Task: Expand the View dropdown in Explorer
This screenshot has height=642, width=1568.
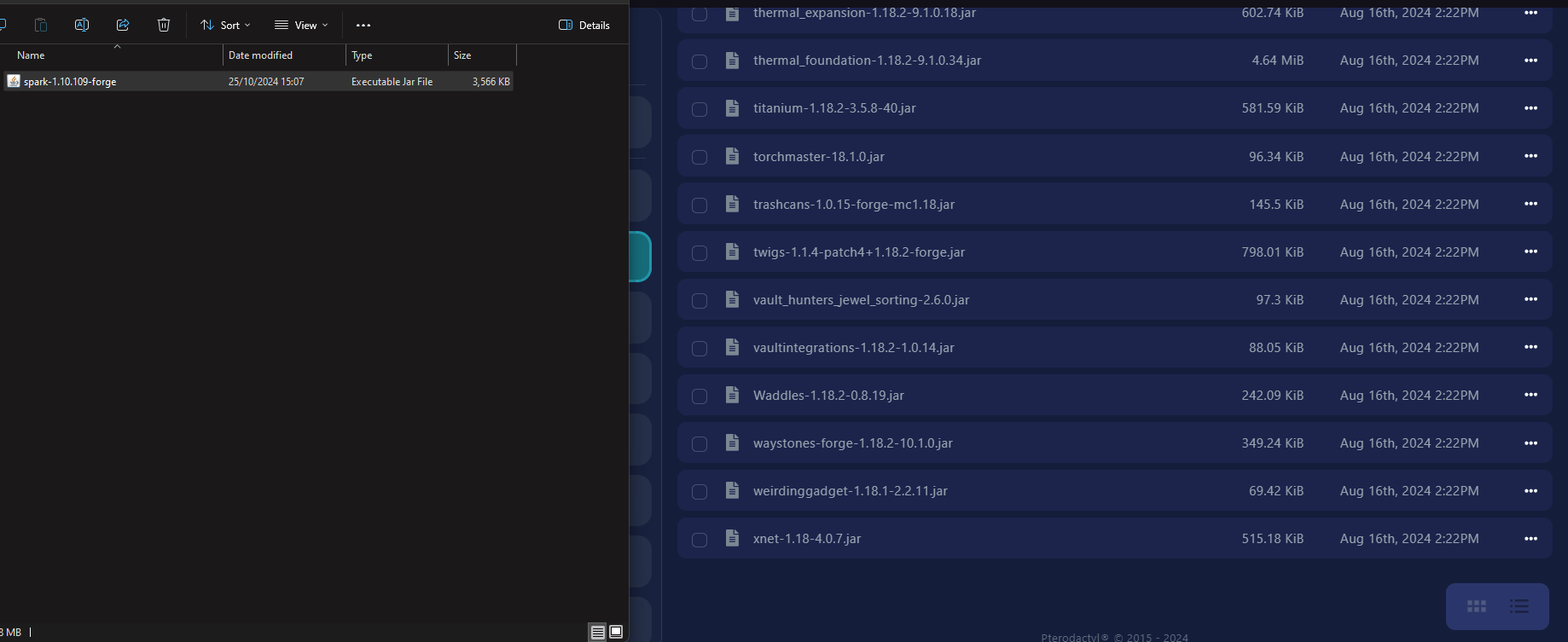Action: [x=301, y=26]
